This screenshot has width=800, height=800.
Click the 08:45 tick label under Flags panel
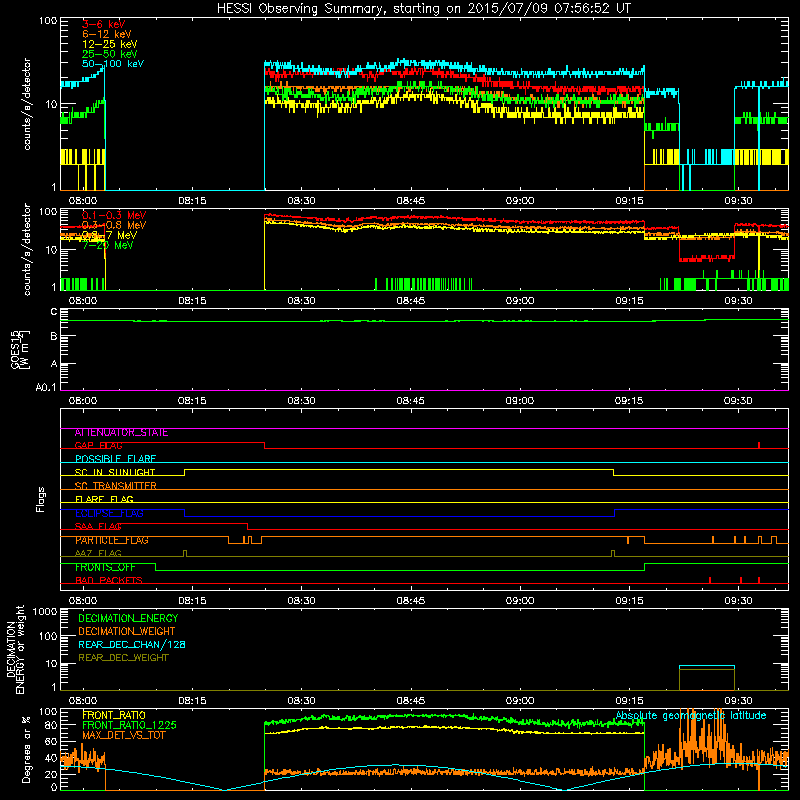(x=411, y=601)
